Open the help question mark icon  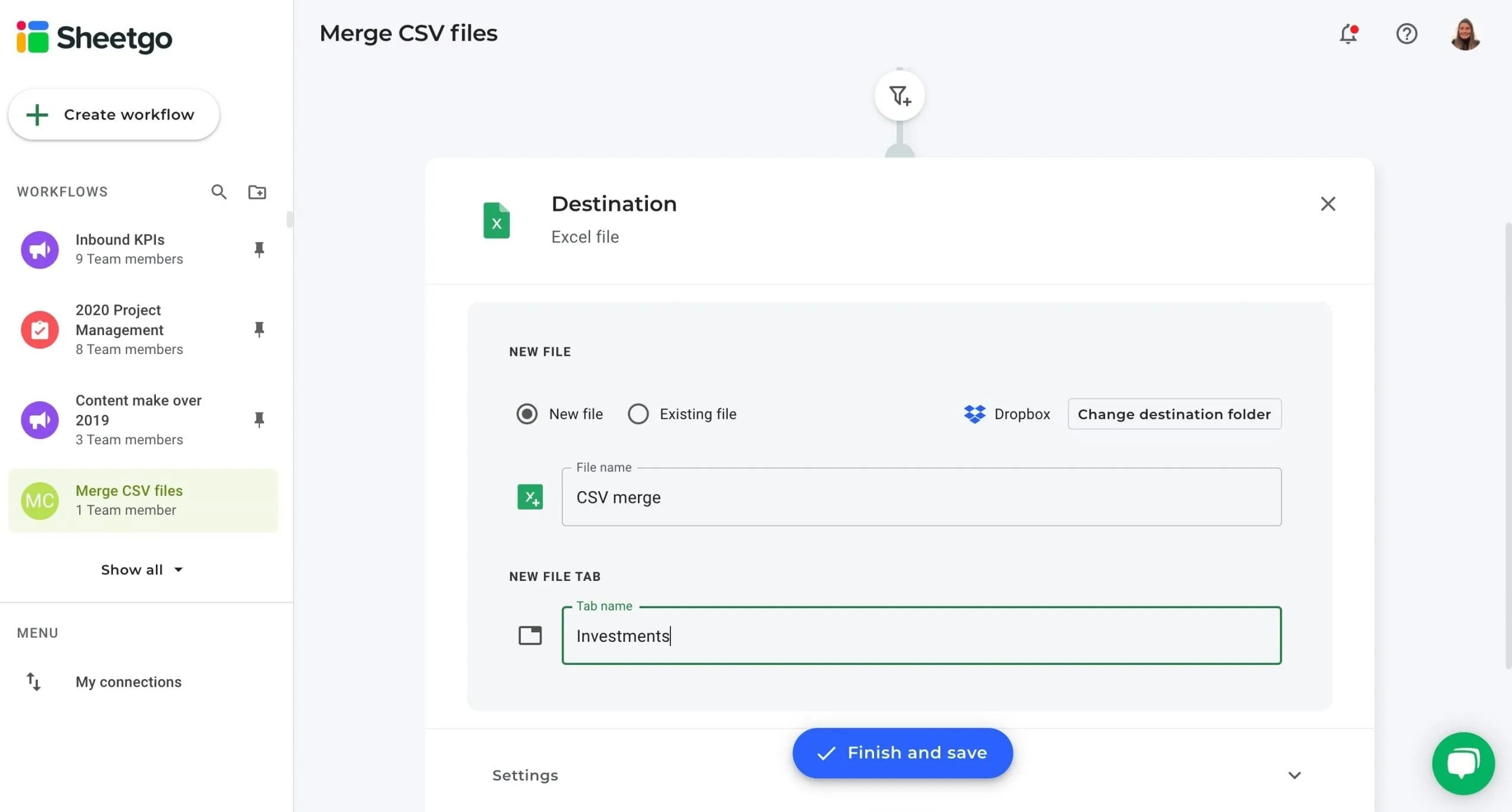click(1407, 34)
